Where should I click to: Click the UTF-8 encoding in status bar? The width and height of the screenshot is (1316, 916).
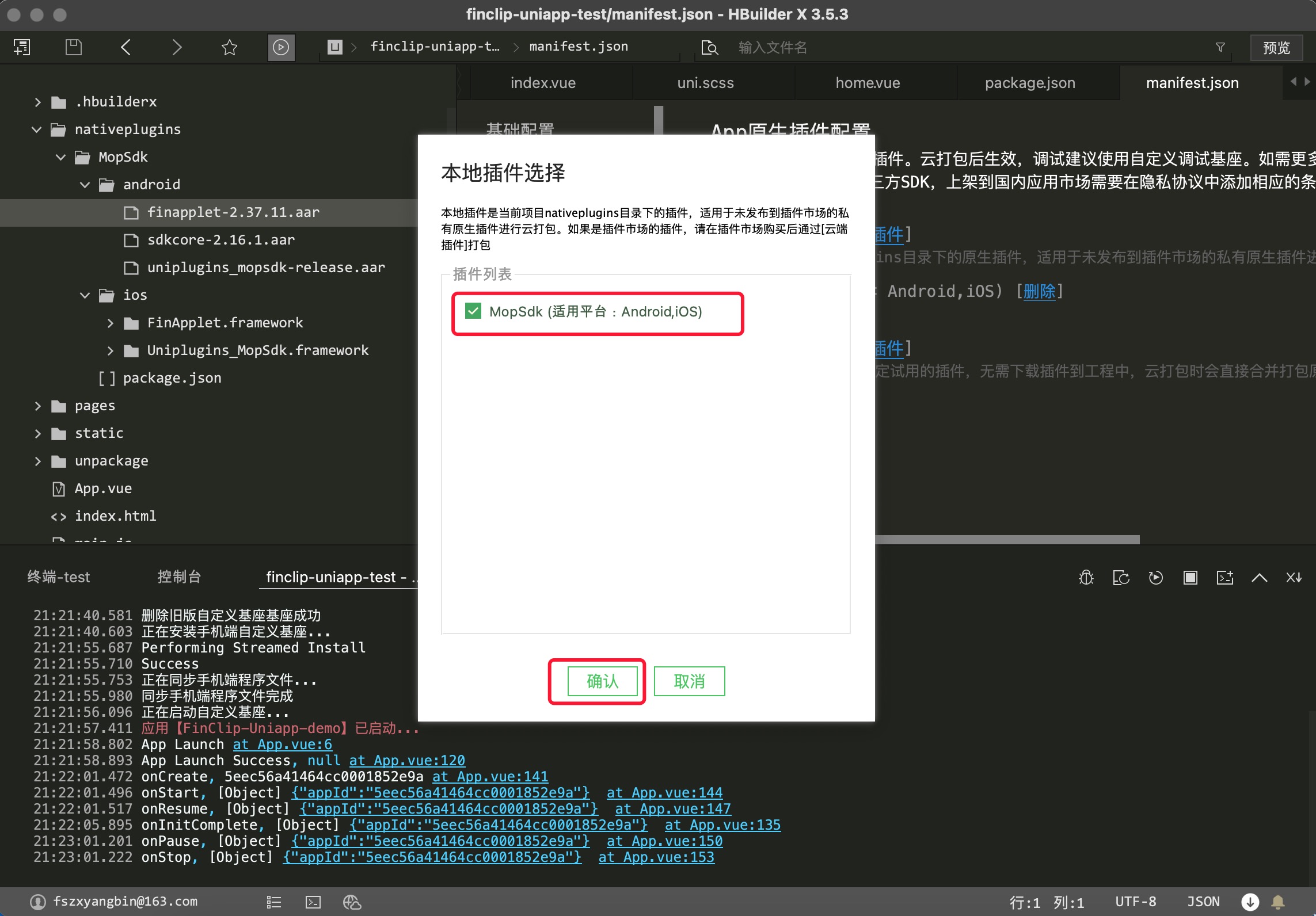coord(1135,902)
